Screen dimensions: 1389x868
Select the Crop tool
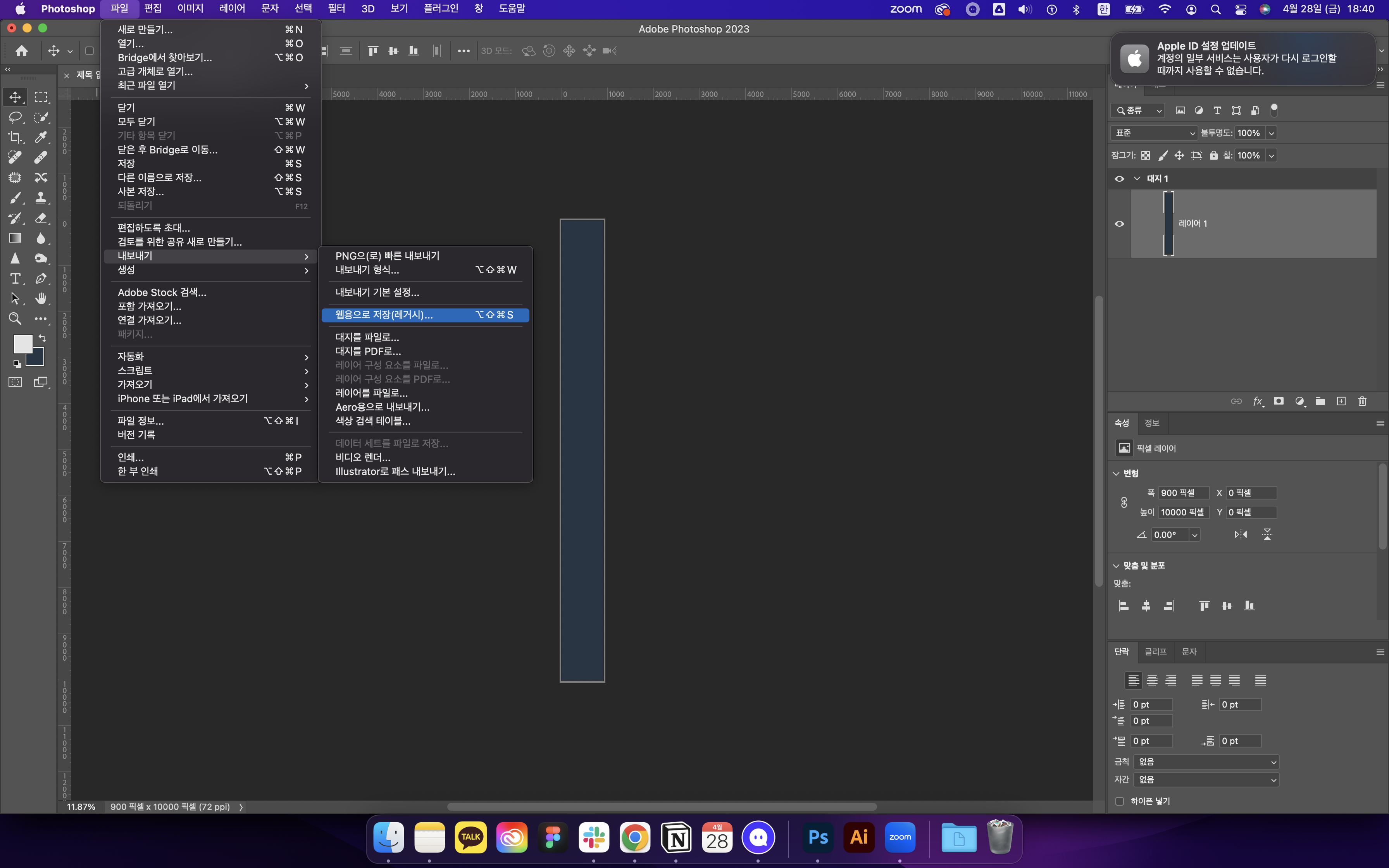(15, 137)
